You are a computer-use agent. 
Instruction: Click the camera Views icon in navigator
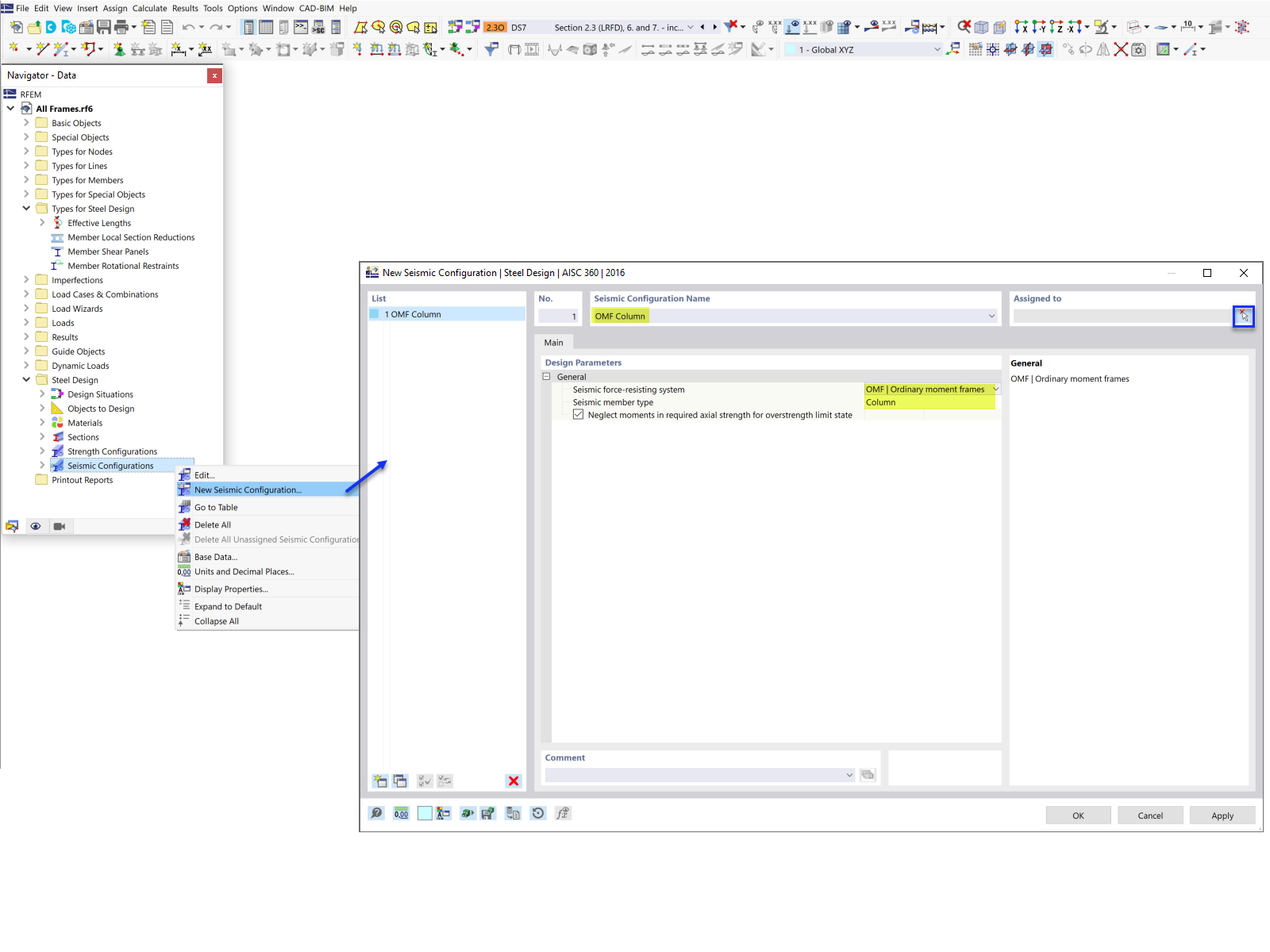(x=59, y=526)
